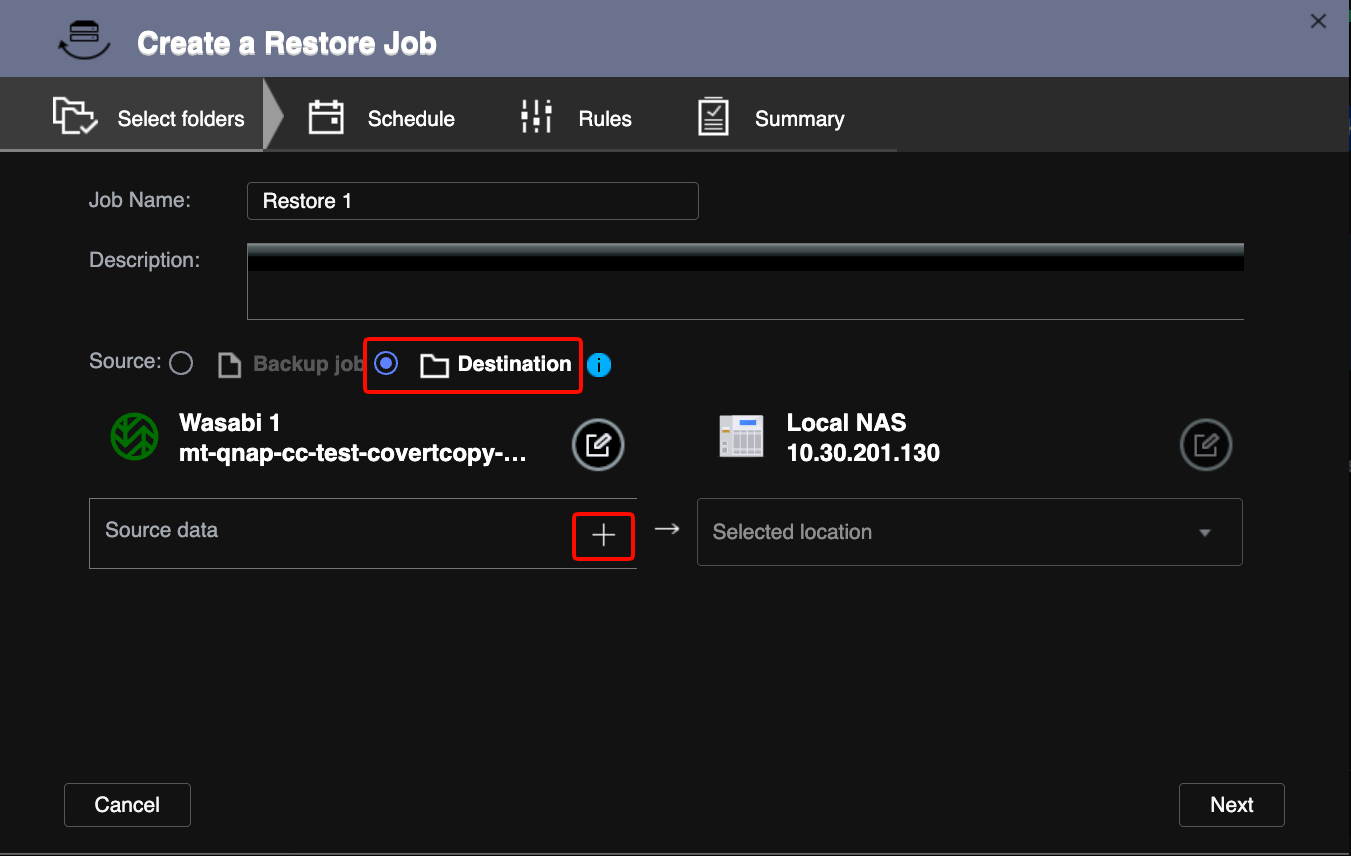
Task: Click the blue info icon beside Destination
Action: point(599,365)
